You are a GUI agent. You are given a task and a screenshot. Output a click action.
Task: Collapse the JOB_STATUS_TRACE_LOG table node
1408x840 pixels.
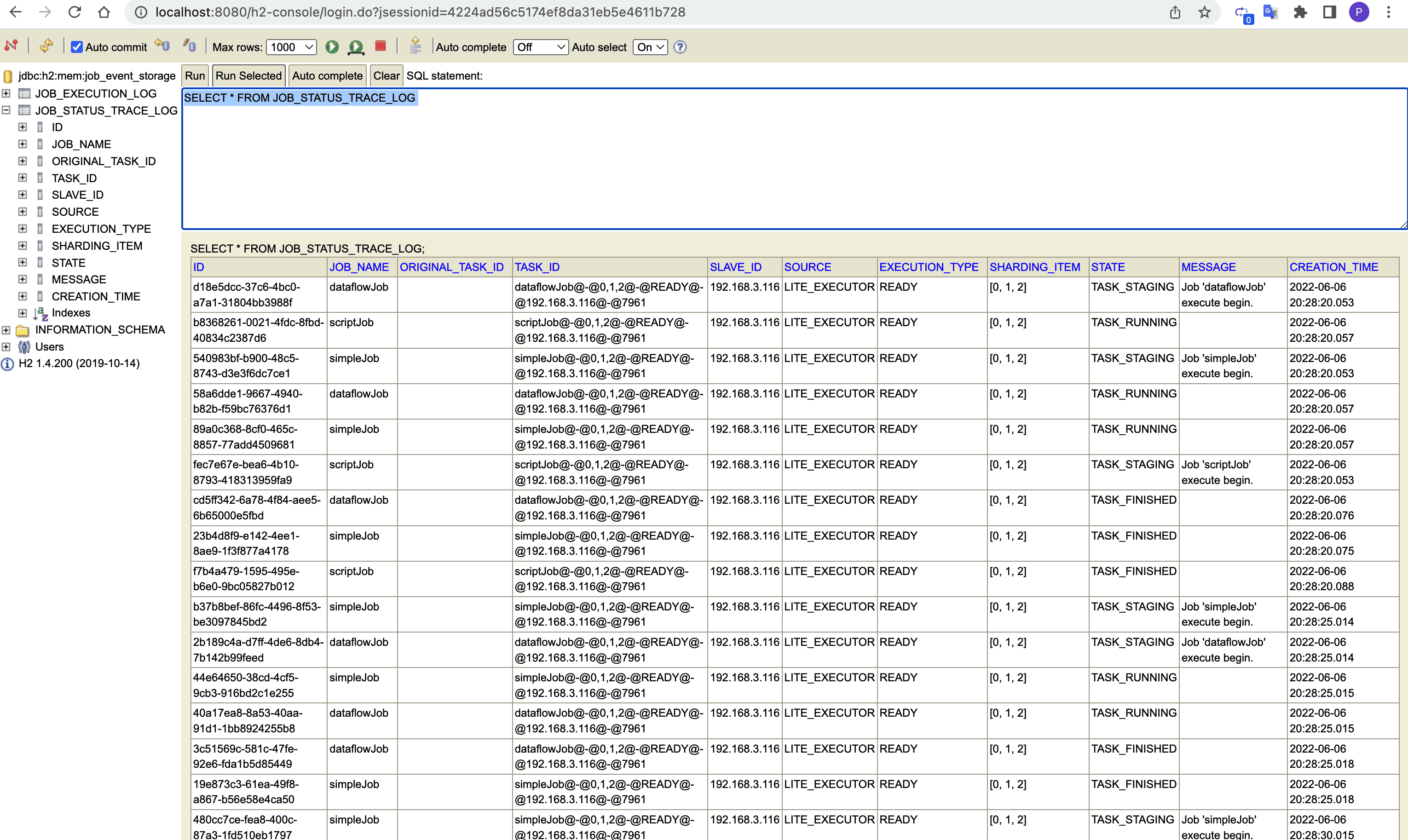tap(6, 110)
